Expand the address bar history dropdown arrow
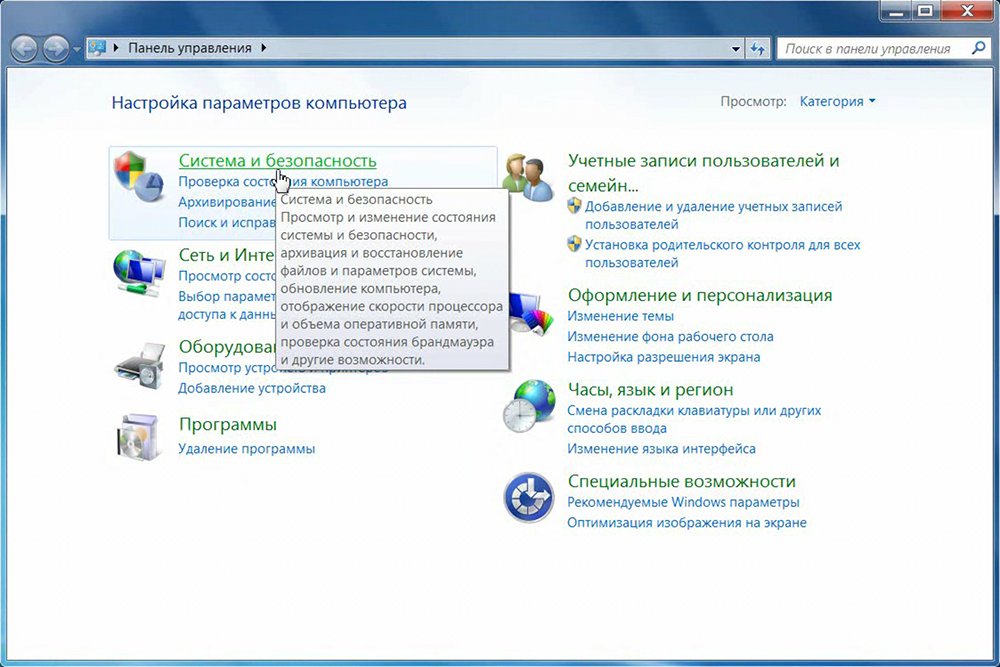 point(735,48)
